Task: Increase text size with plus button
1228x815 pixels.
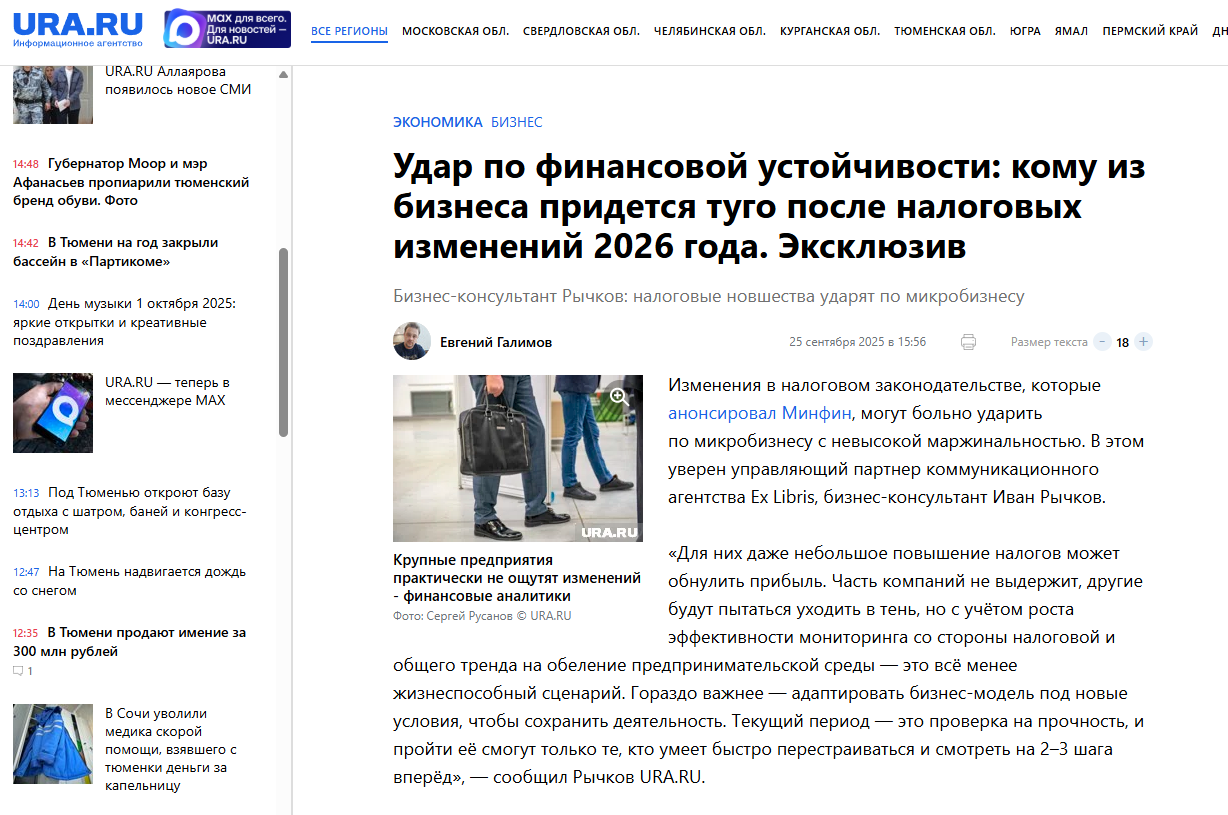Action: coord(1144,342)
